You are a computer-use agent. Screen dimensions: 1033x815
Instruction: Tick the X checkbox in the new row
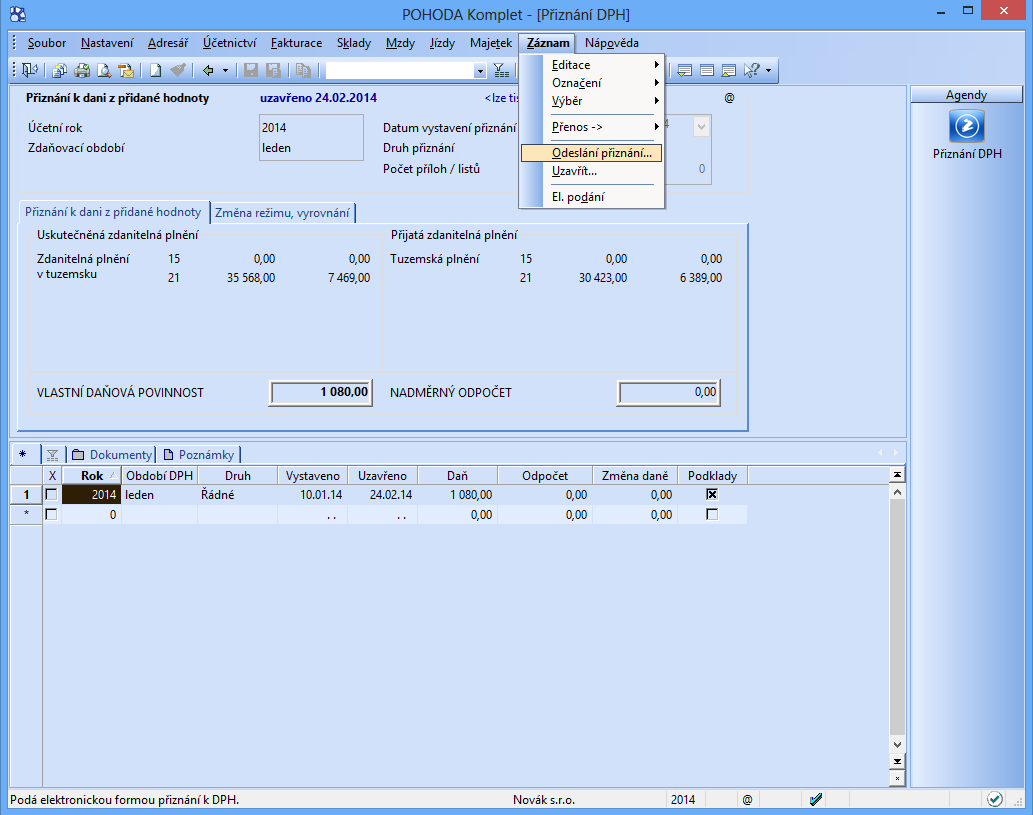(52, 515)
